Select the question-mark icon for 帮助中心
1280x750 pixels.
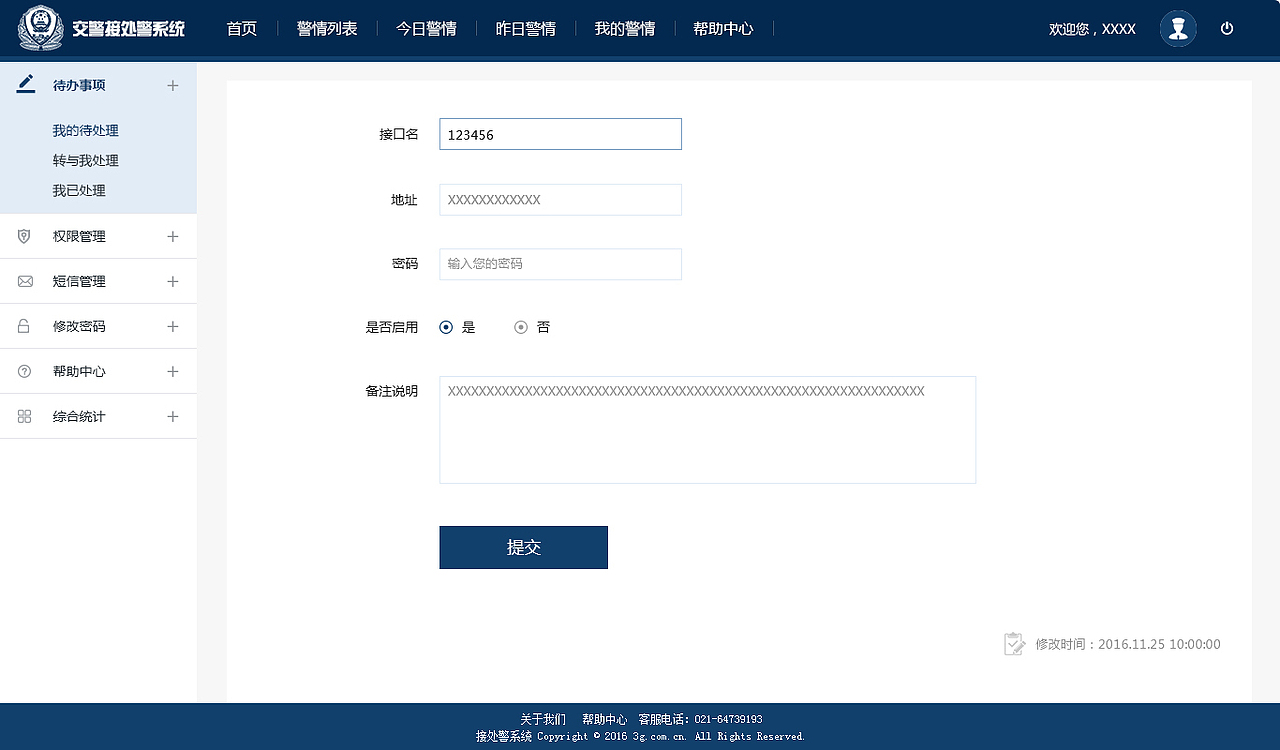pos(24,371)
